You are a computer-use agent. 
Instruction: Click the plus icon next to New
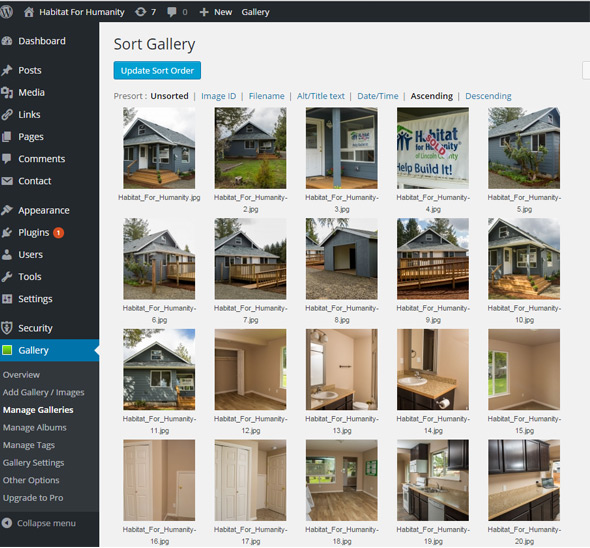pyautogui.click(x=204, y=12)
